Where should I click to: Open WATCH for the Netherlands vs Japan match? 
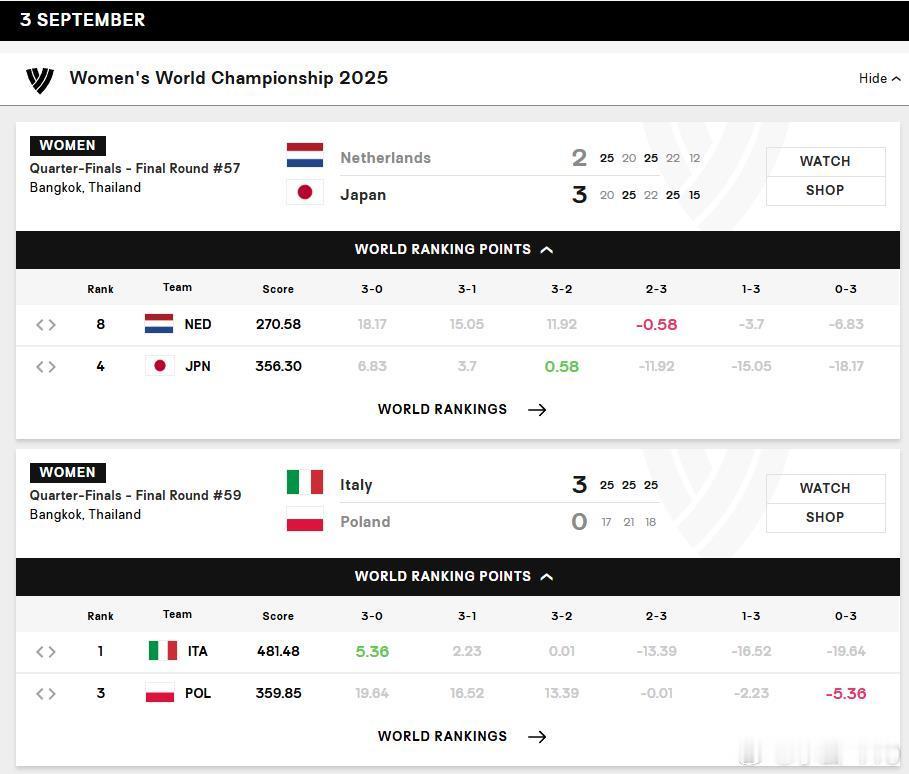click(x=826, y=161)
